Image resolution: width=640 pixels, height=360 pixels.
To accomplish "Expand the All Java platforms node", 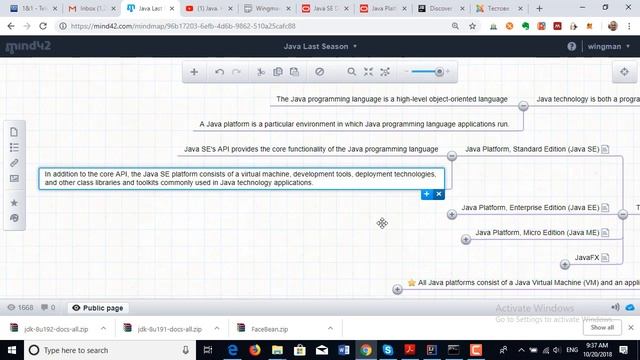I will tap(397, 289).
